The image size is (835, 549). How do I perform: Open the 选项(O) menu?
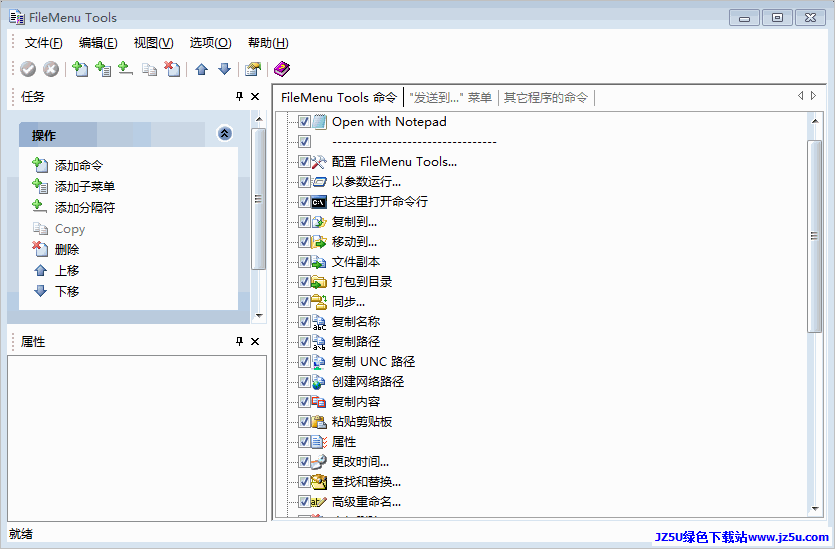point(210,43)
